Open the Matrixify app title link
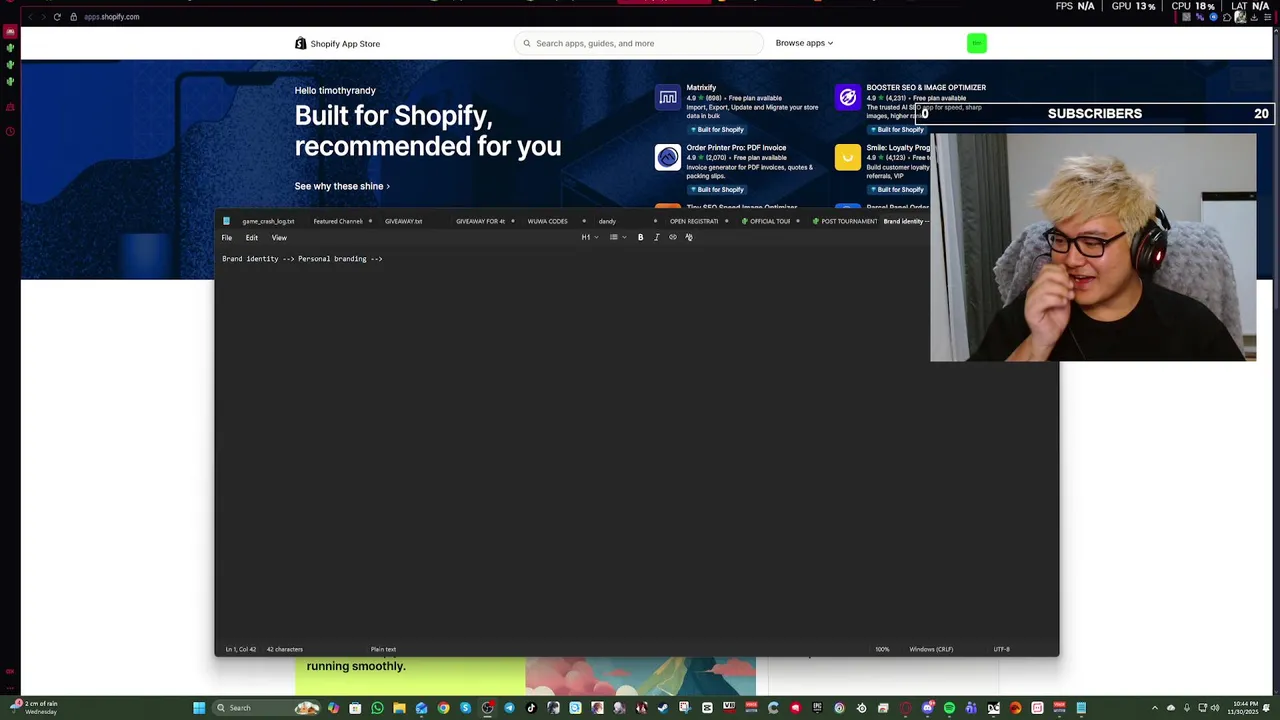This screenshot has width=1280, height=720. coord(701,88)
